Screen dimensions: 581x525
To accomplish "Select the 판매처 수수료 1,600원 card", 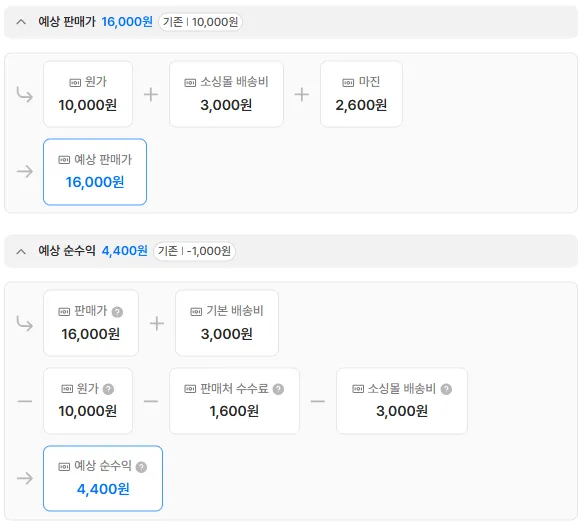I will 234,401.
